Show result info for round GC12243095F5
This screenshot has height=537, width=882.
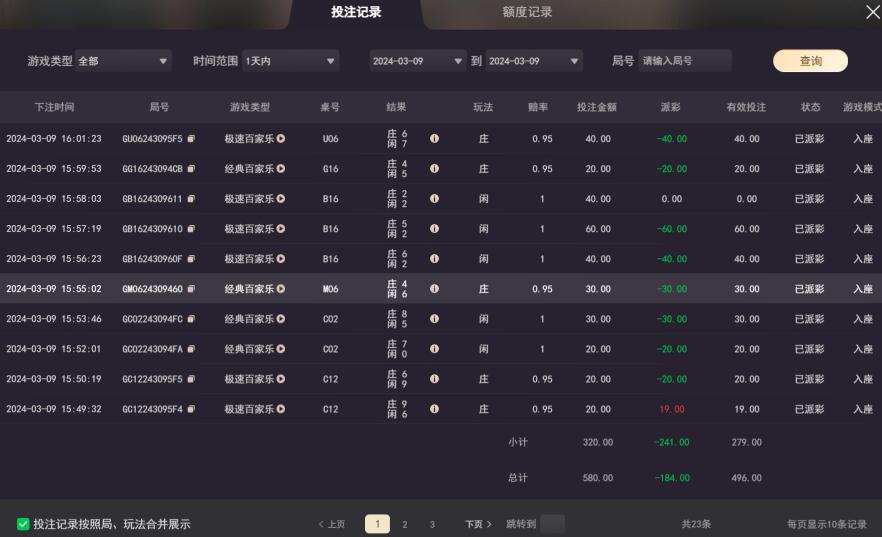tap(434, 379)
